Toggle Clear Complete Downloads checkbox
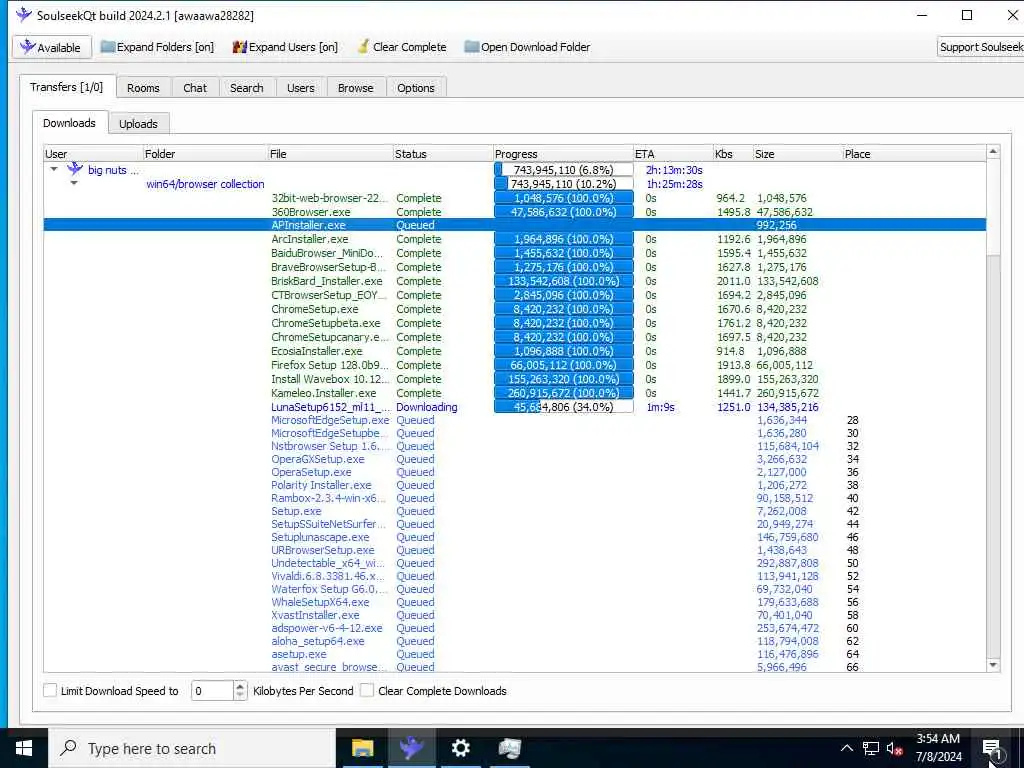This screenshot has width=1024, height=768. 367,690
